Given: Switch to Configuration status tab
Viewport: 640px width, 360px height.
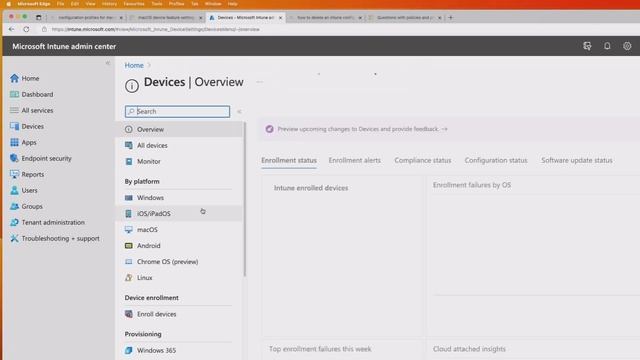Looking at the screenshot, I should point(496,160).
